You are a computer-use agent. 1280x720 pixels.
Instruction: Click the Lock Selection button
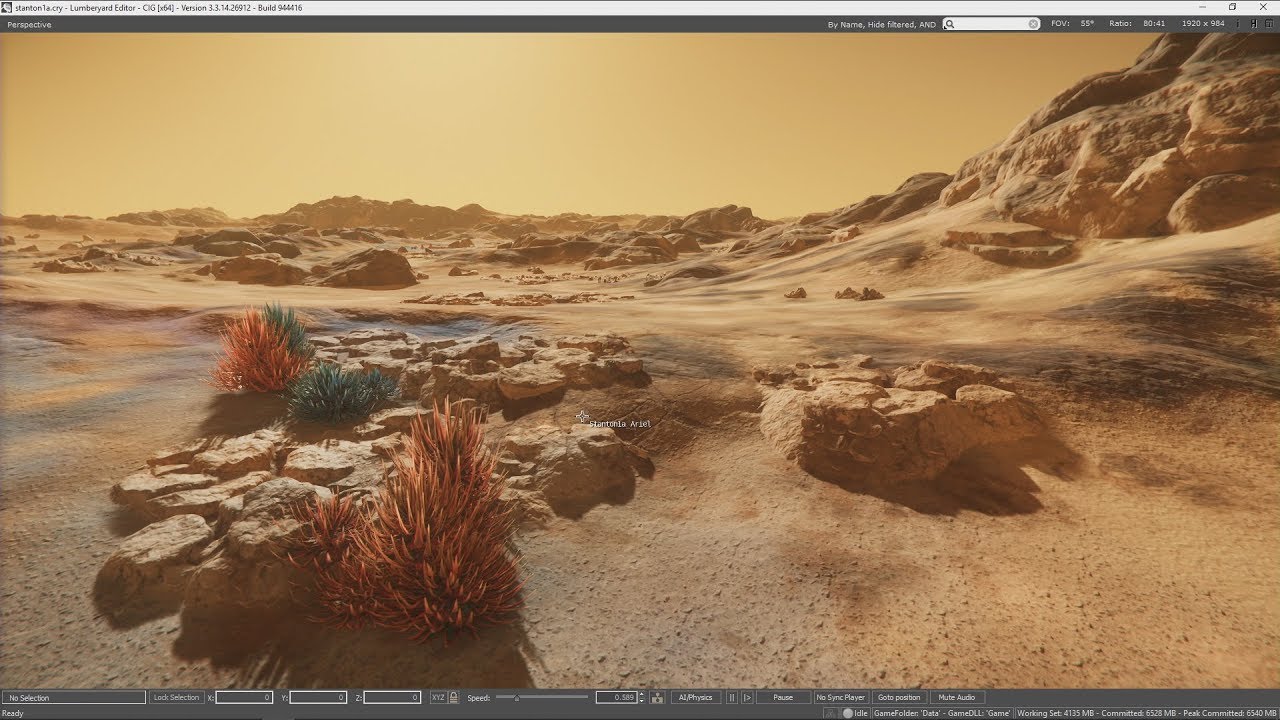pyautogui.click(x=176, y=697)
